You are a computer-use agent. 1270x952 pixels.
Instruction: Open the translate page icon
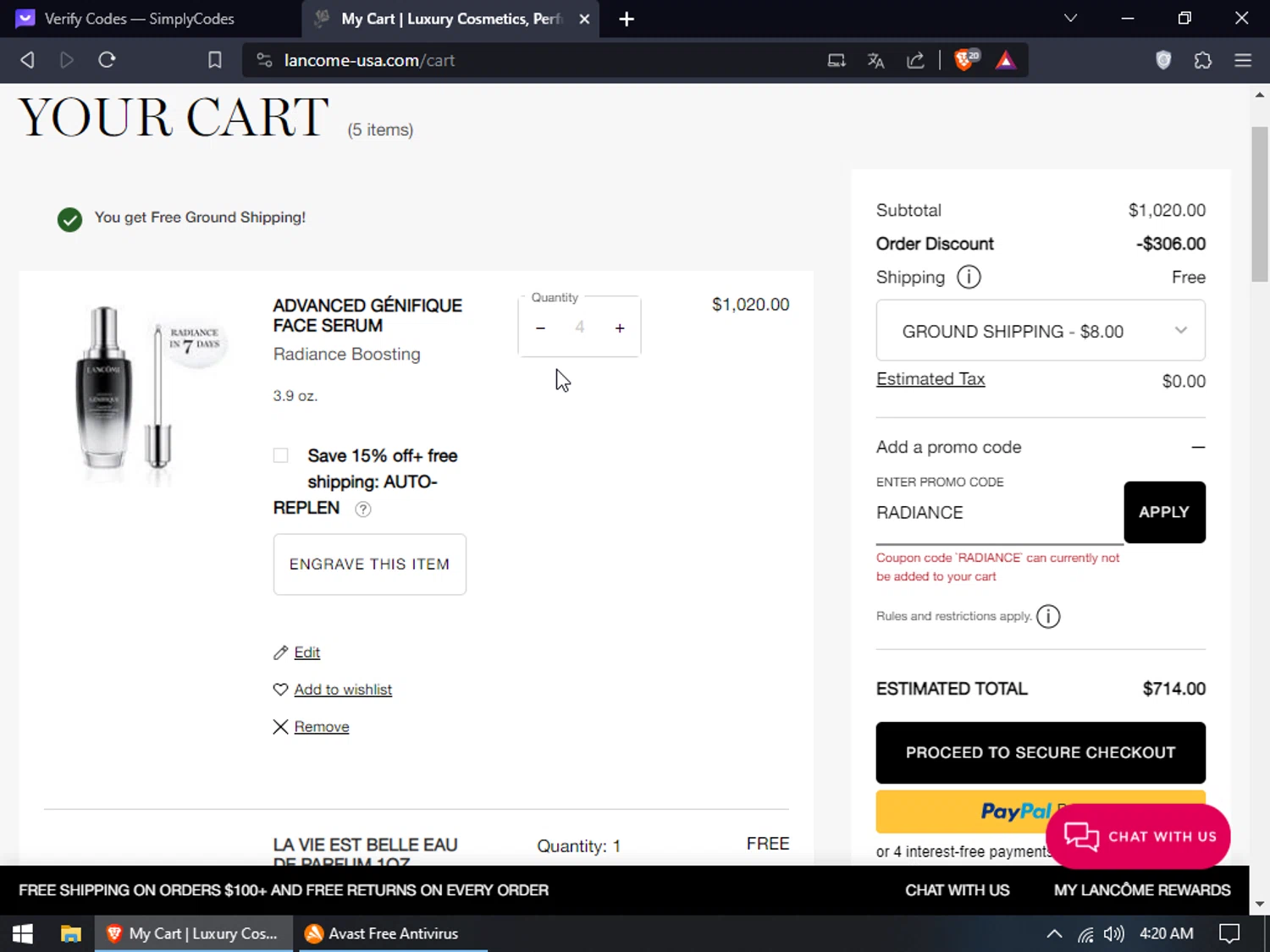click(875, 60)
